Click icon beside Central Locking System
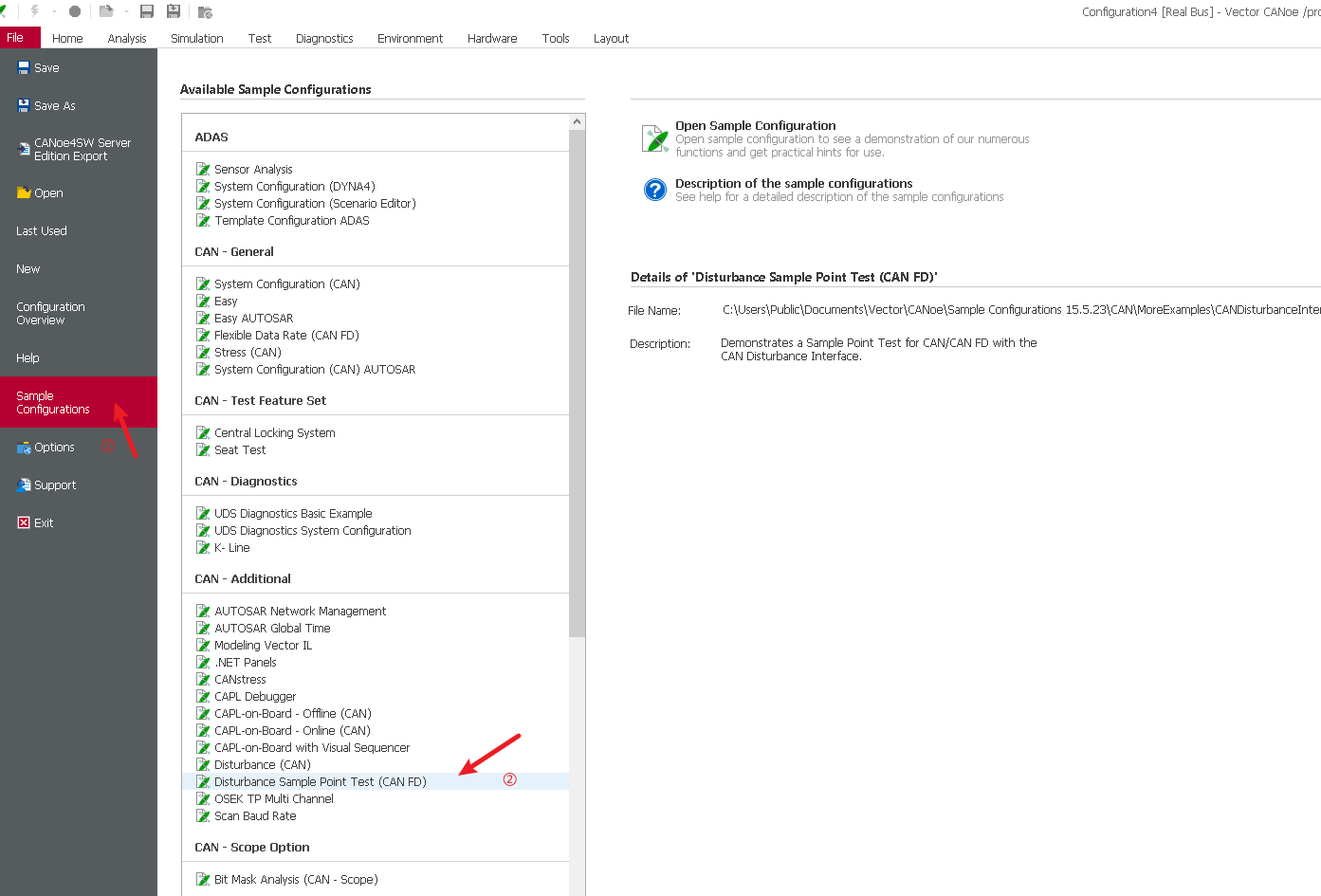This screenshot has height=896, width=1321. (203, 433)
